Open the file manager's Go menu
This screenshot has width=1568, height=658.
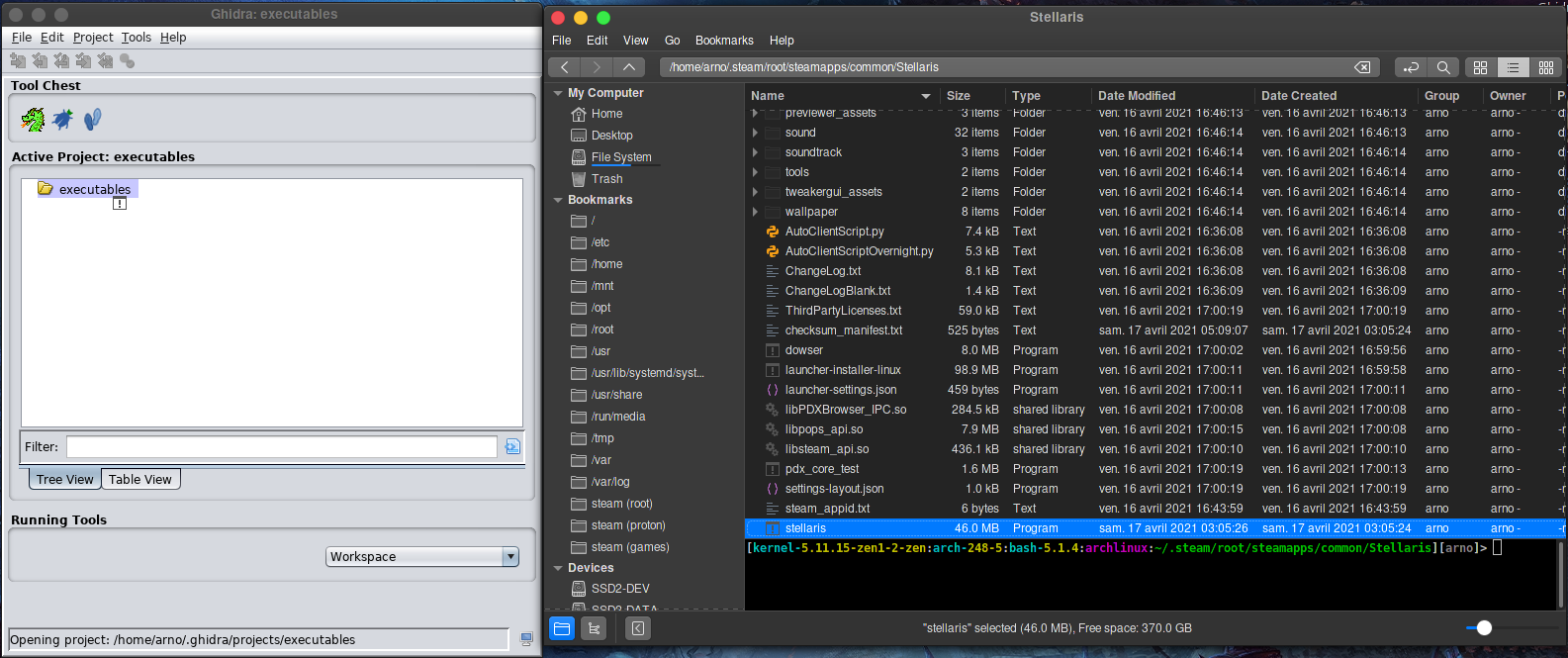[672, 41]
